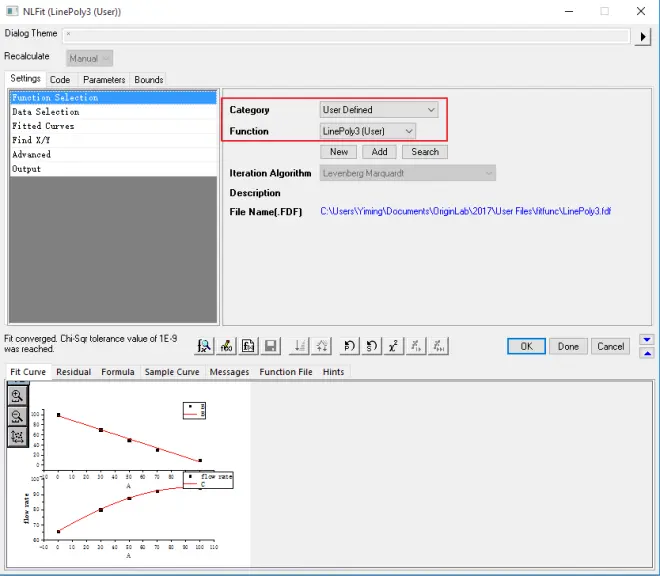Switch to the Parameters tab
Screen dimensions: 660x576
(x=104, y=80)
